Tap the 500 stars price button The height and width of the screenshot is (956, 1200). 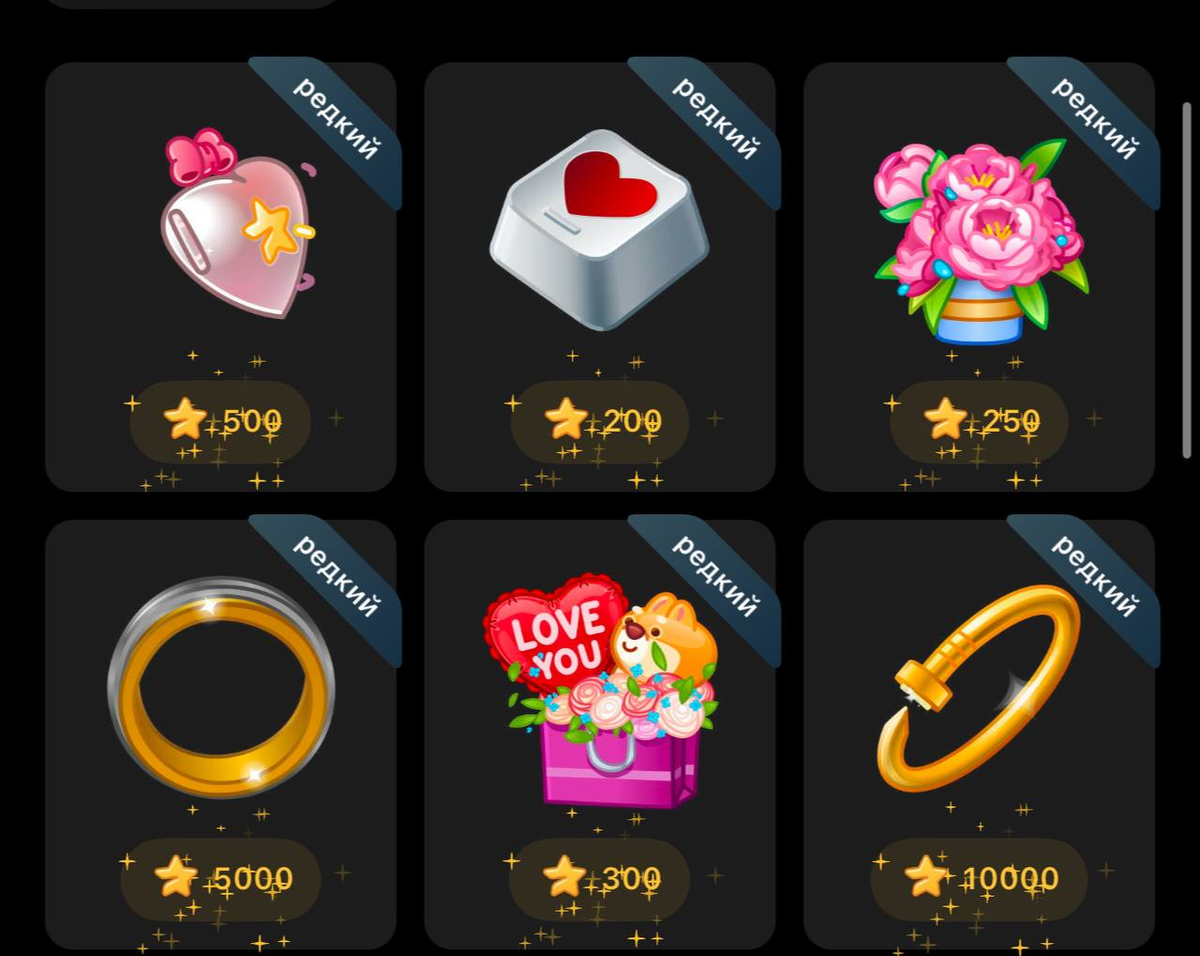point(220,421)
